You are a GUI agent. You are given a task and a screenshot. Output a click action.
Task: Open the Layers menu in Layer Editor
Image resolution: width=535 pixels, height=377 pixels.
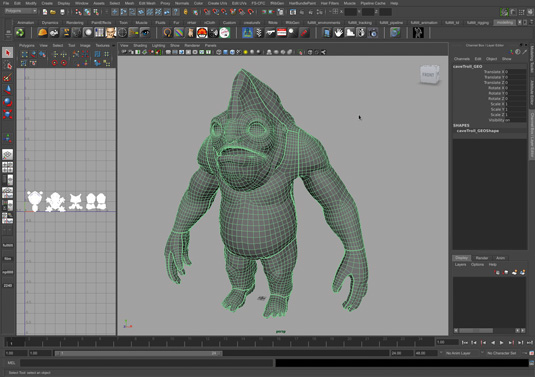point(460,265)
